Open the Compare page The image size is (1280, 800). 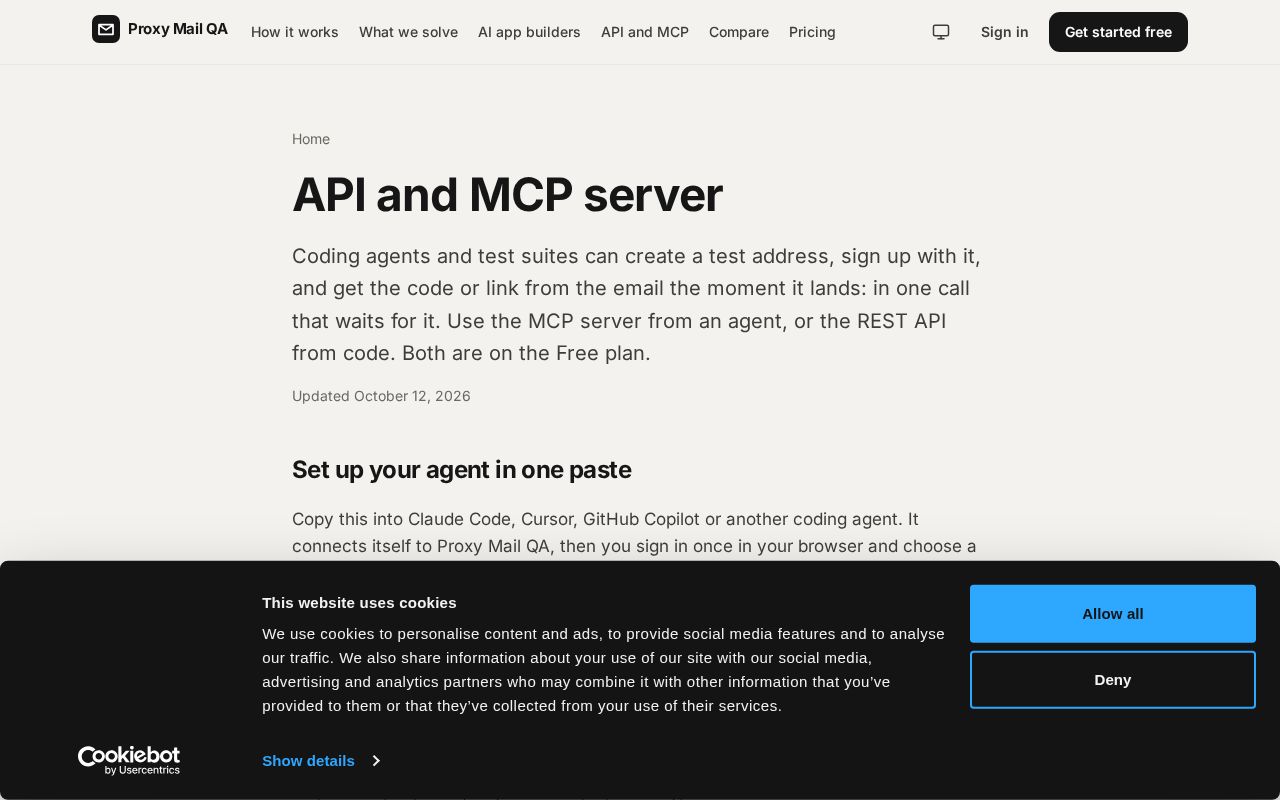click(739, 32)
